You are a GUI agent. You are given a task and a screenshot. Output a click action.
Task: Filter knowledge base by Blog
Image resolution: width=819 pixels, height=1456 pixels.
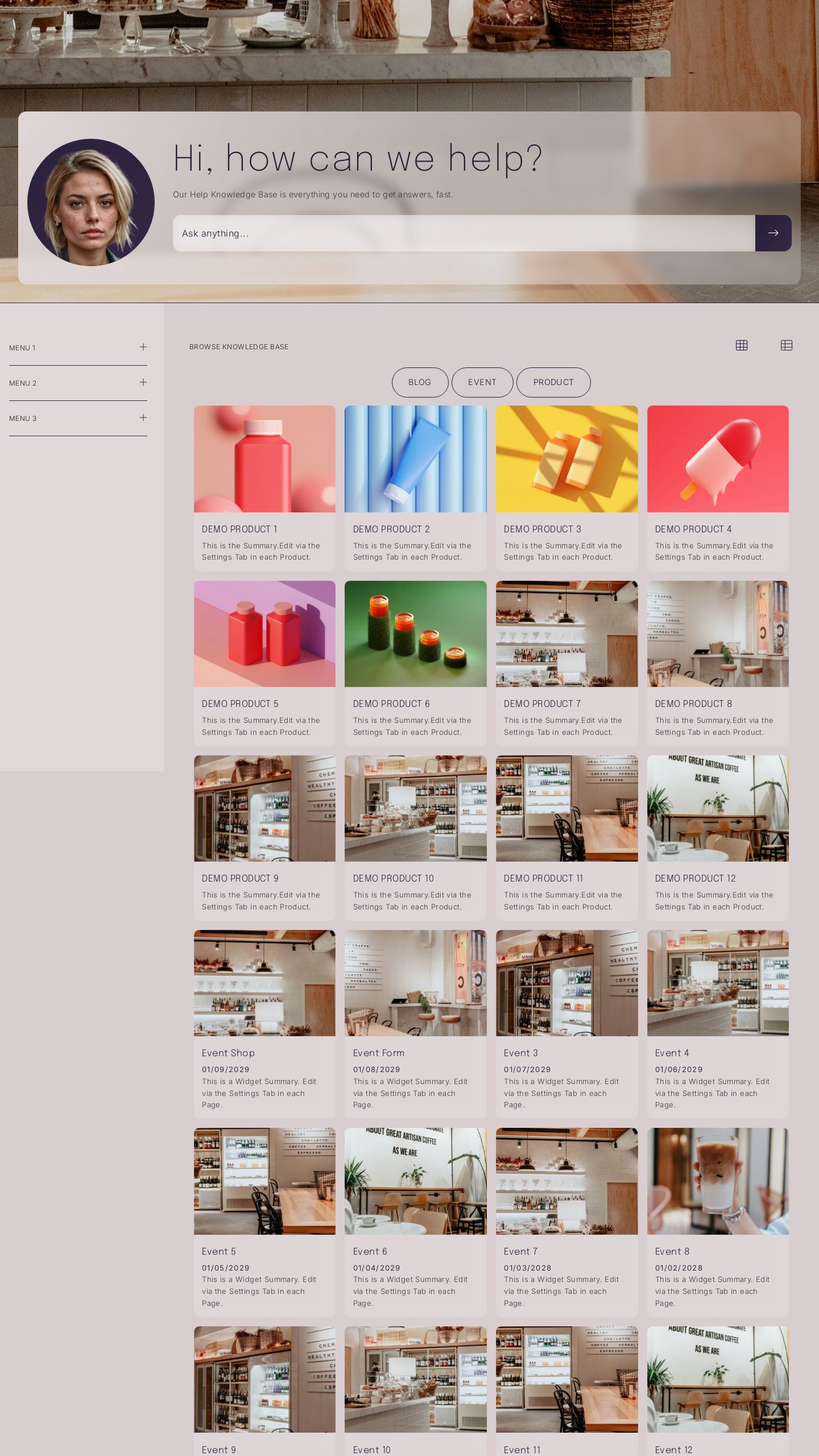coord(420,382)
